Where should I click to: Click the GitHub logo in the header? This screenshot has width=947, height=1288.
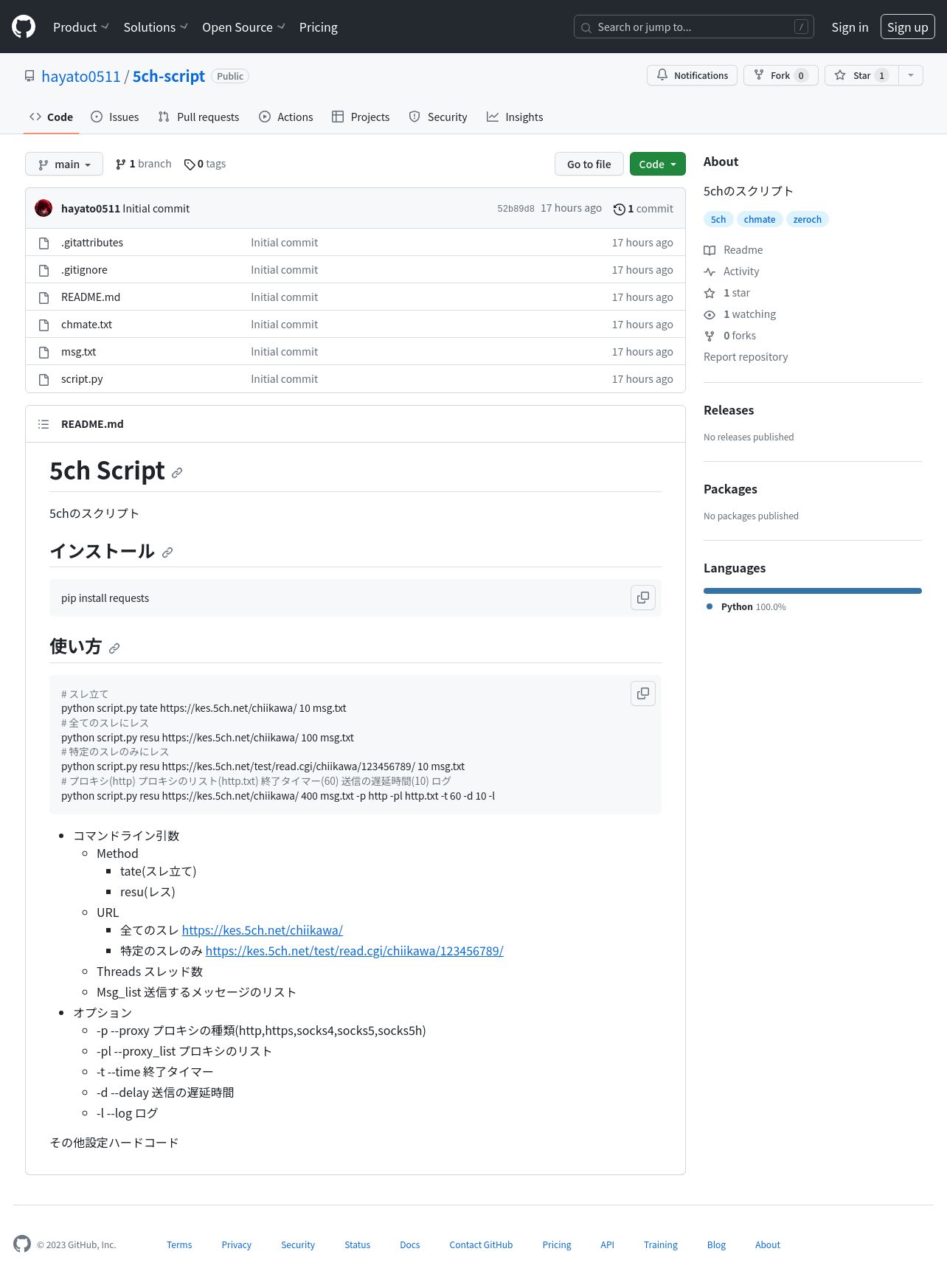[x=24, y=27]
